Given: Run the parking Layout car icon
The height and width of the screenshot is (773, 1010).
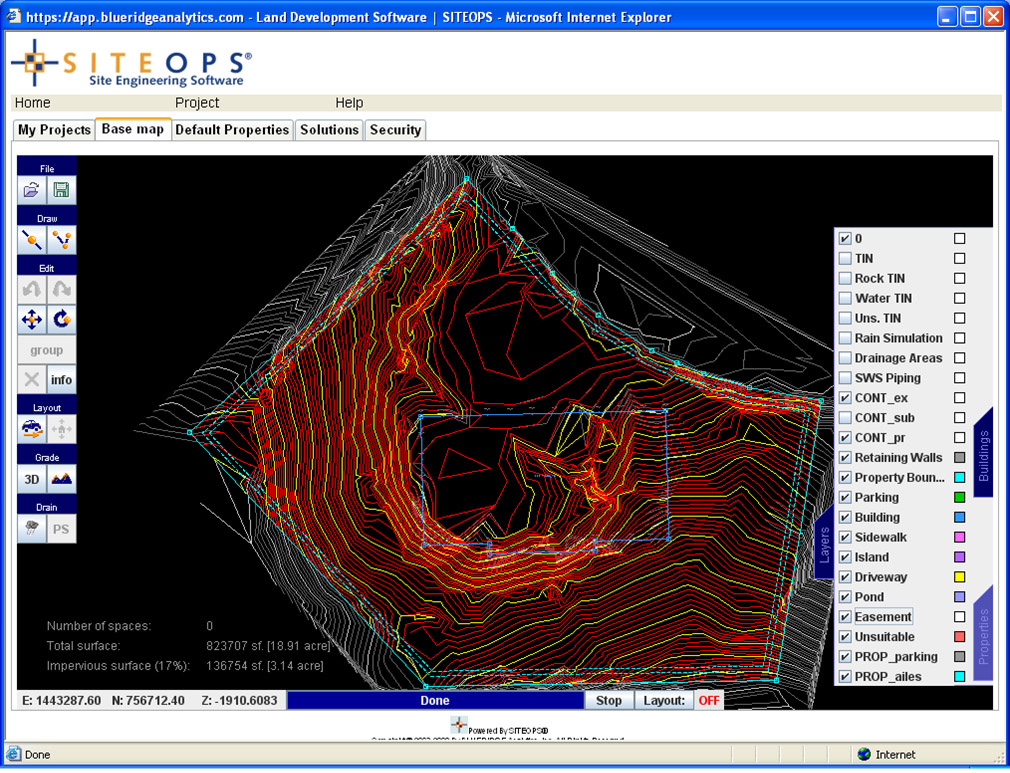Looking at the screenshot, I should [x=32, y=429].
